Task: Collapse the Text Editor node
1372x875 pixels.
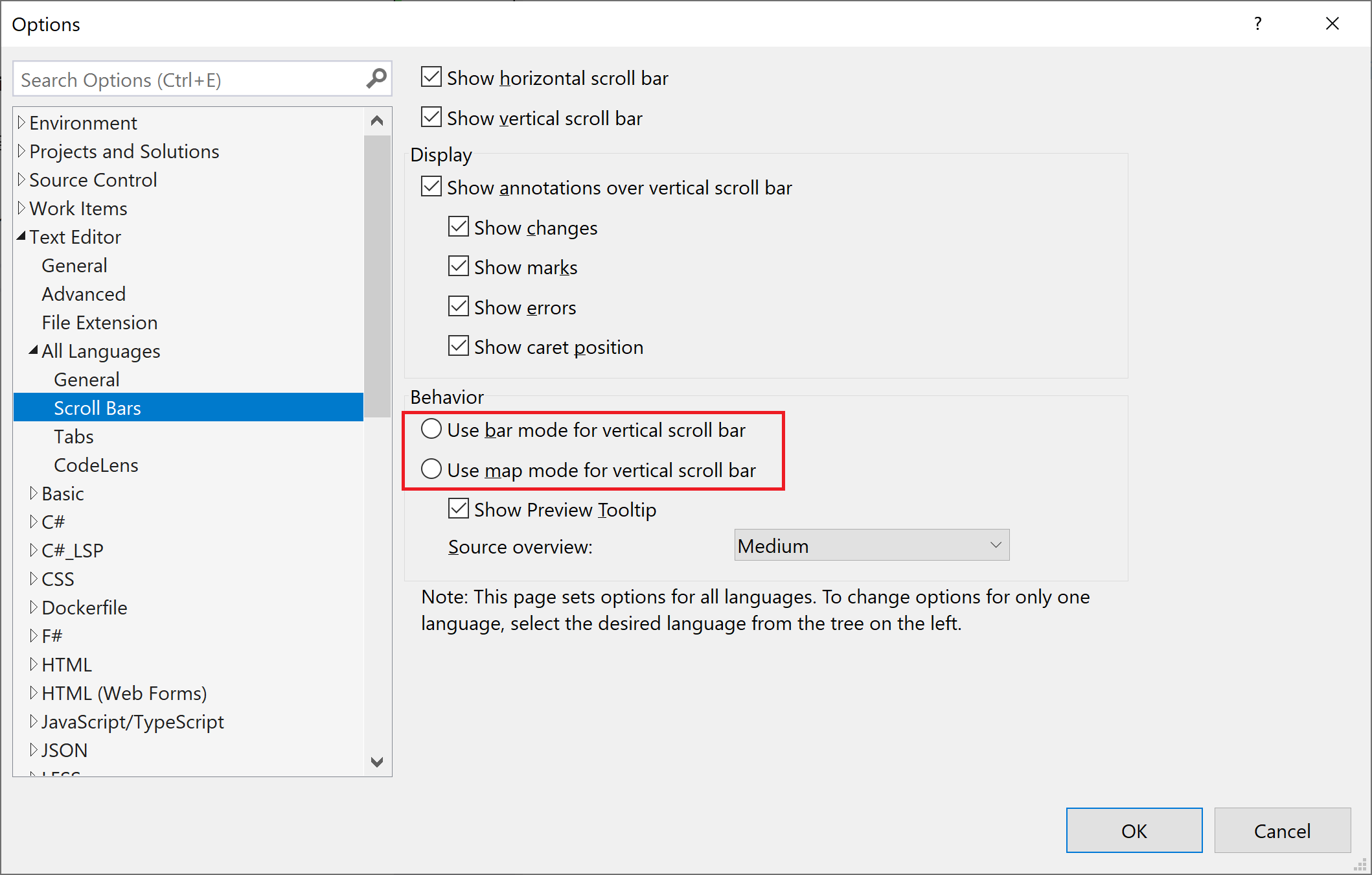Action: point(21,237)
